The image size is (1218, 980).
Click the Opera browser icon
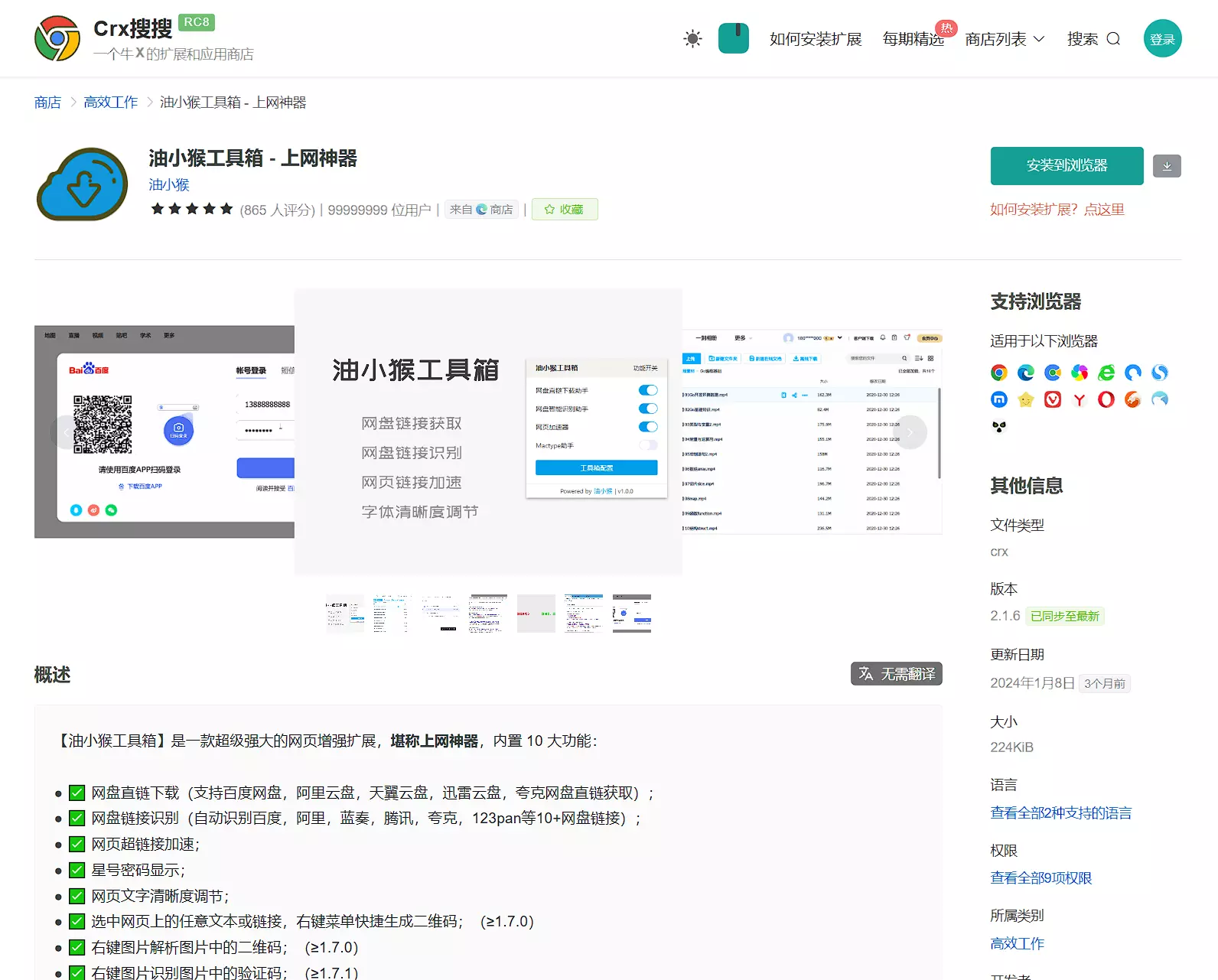[x=1106, y=399]
